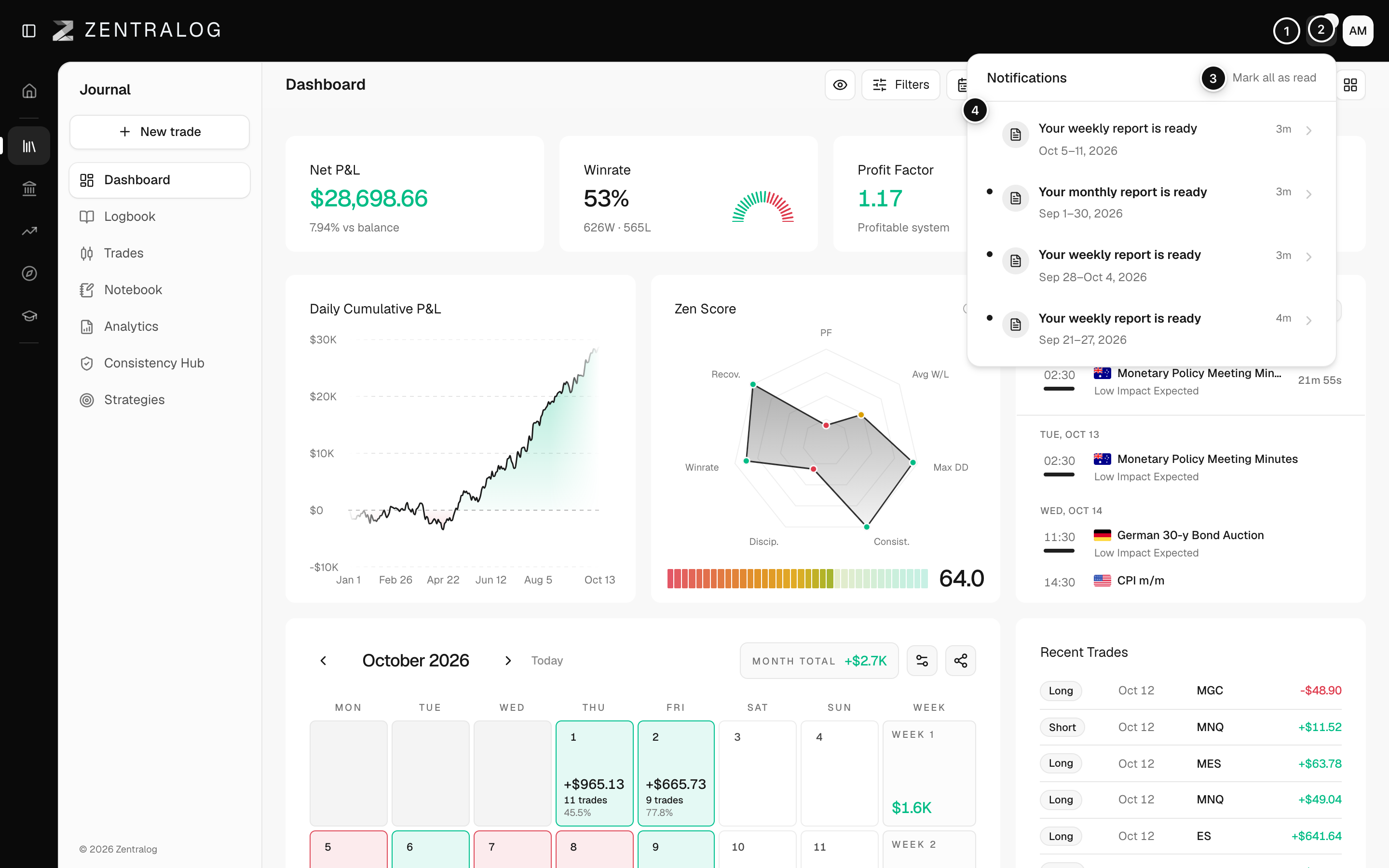Open Logbook menu item
Viewport: 1389px width, 868px height.
click(x=160, y=217)
